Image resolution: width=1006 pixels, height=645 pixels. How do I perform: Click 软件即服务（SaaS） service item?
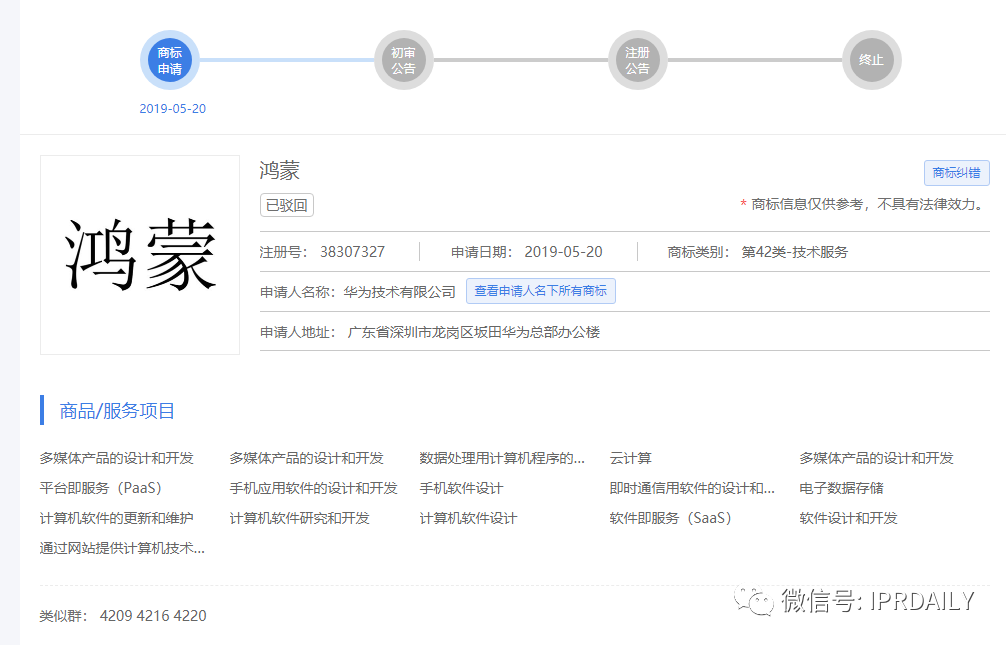[x=670, y=518]
